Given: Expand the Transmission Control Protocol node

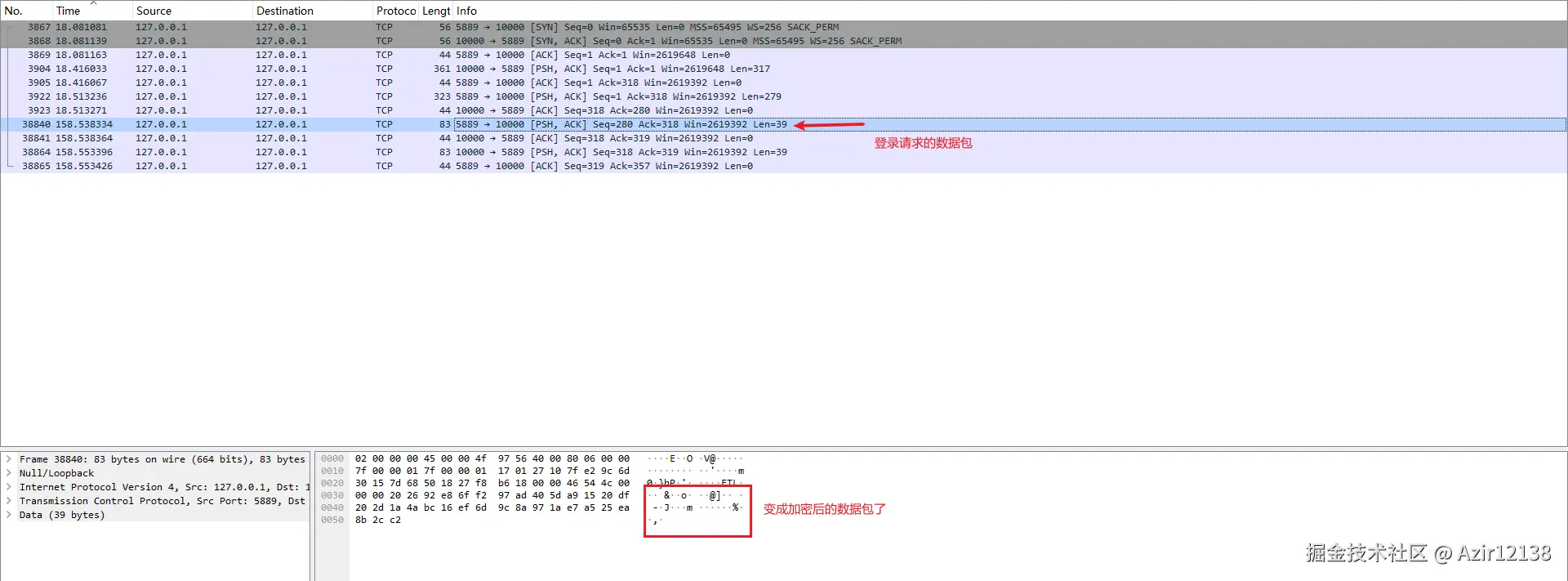Looking at the screenshot, I should click(9, 501).
